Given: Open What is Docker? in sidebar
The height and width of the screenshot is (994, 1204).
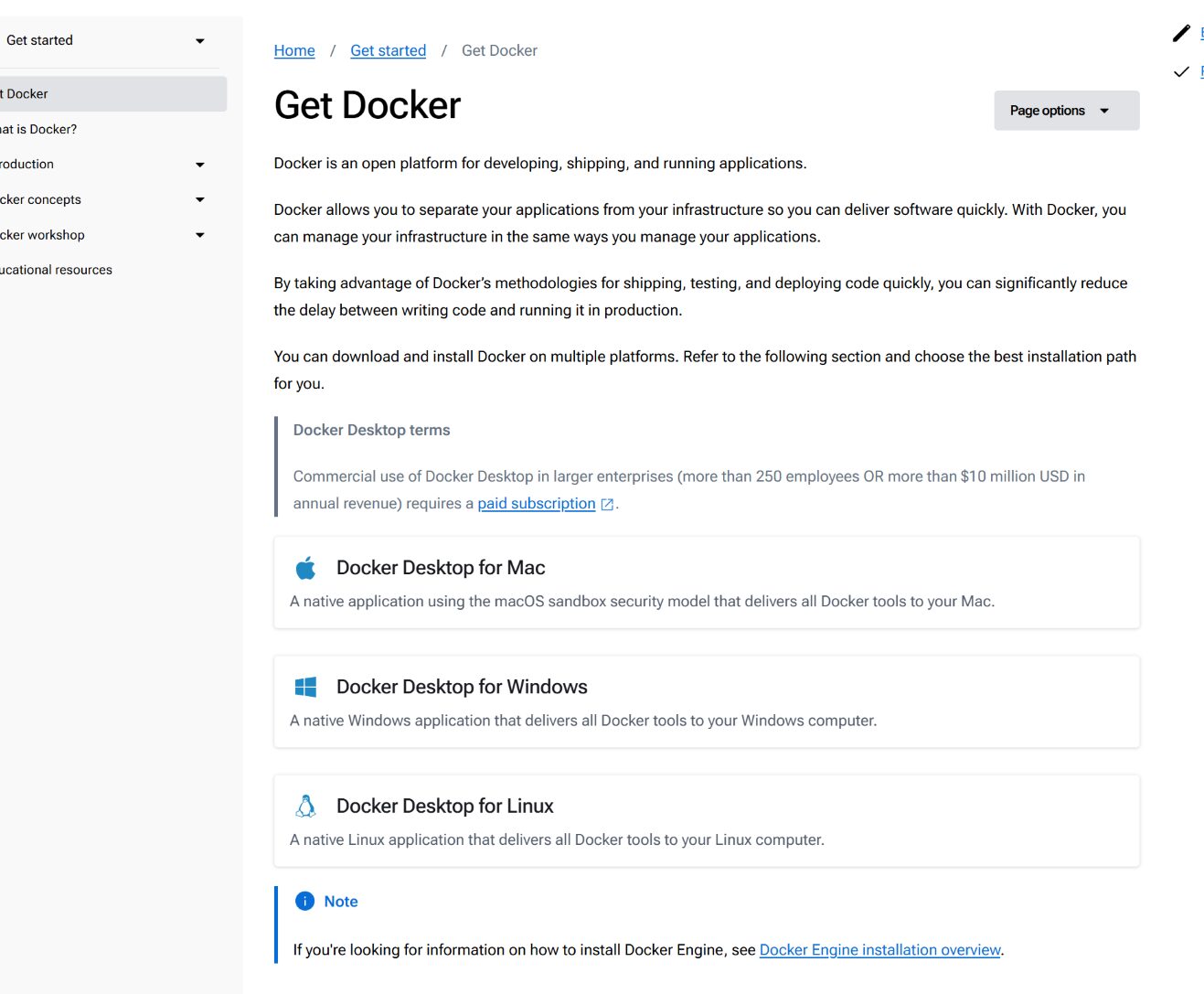Looking at the screenshot, I should coord(39,129).
